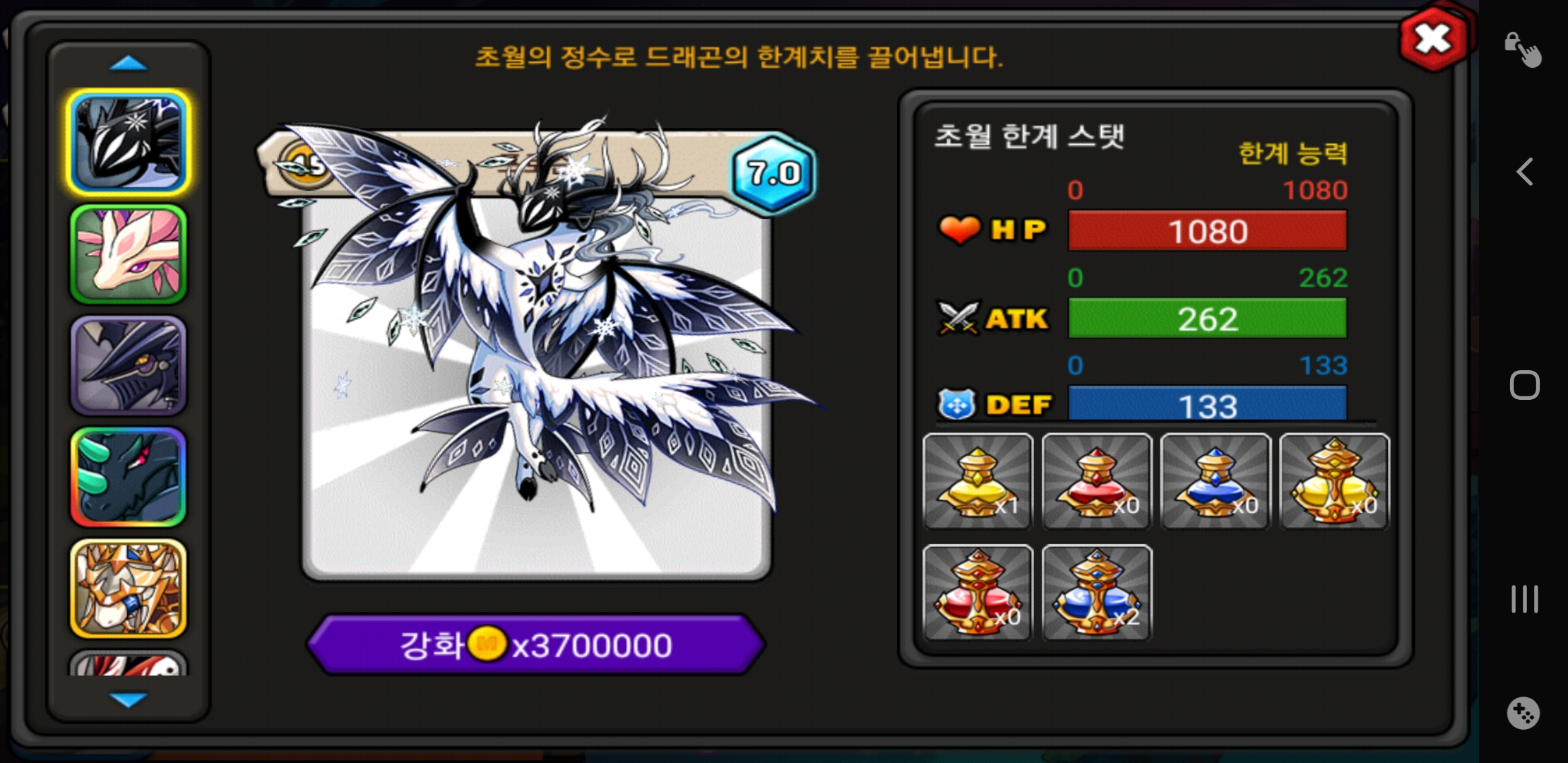1568x763 pixels.
Task: Select the small red essence potion
Action: [1097, 481]
